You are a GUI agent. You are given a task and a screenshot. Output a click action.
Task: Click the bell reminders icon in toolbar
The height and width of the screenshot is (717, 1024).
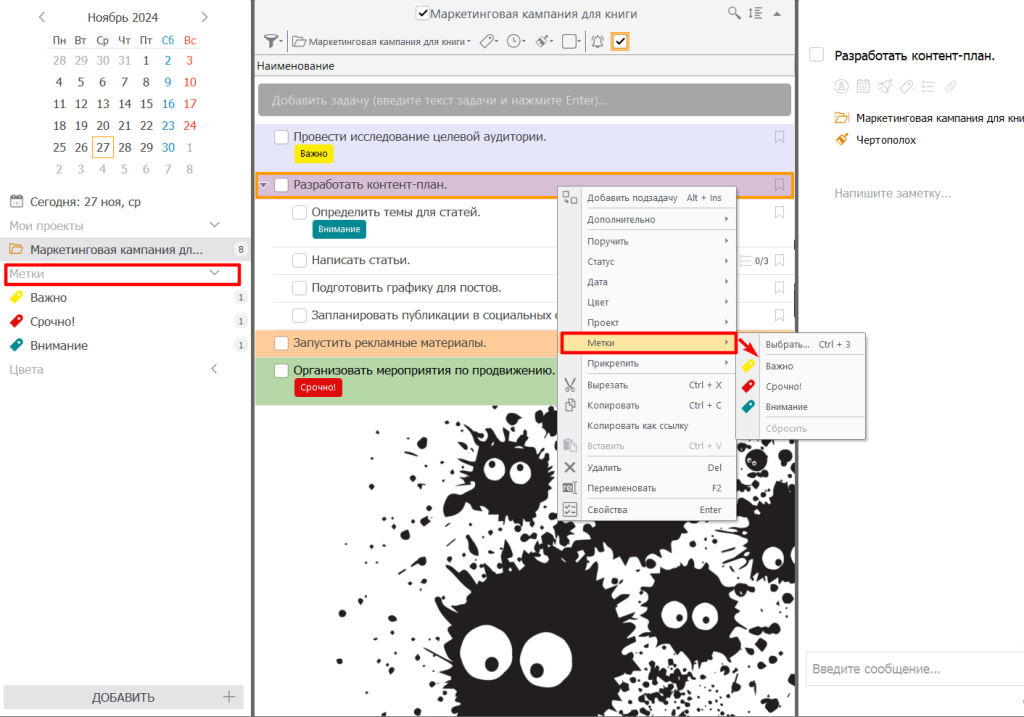[598, 41]
